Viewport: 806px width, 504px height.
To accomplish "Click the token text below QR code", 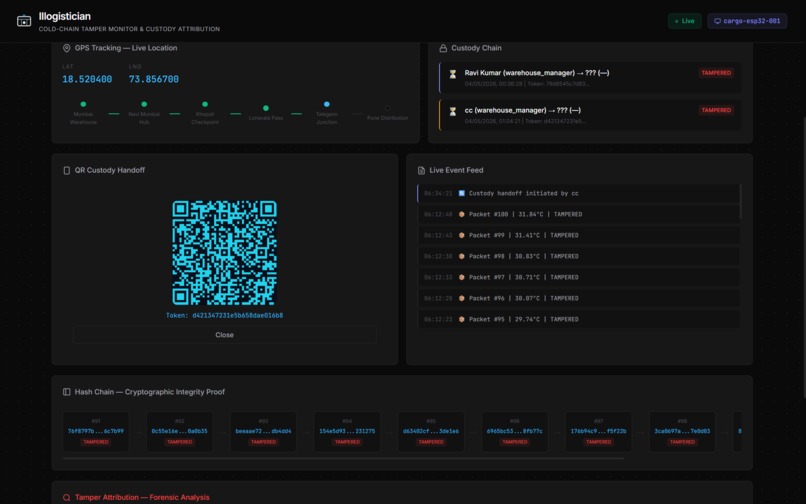I will pos(224,315).
